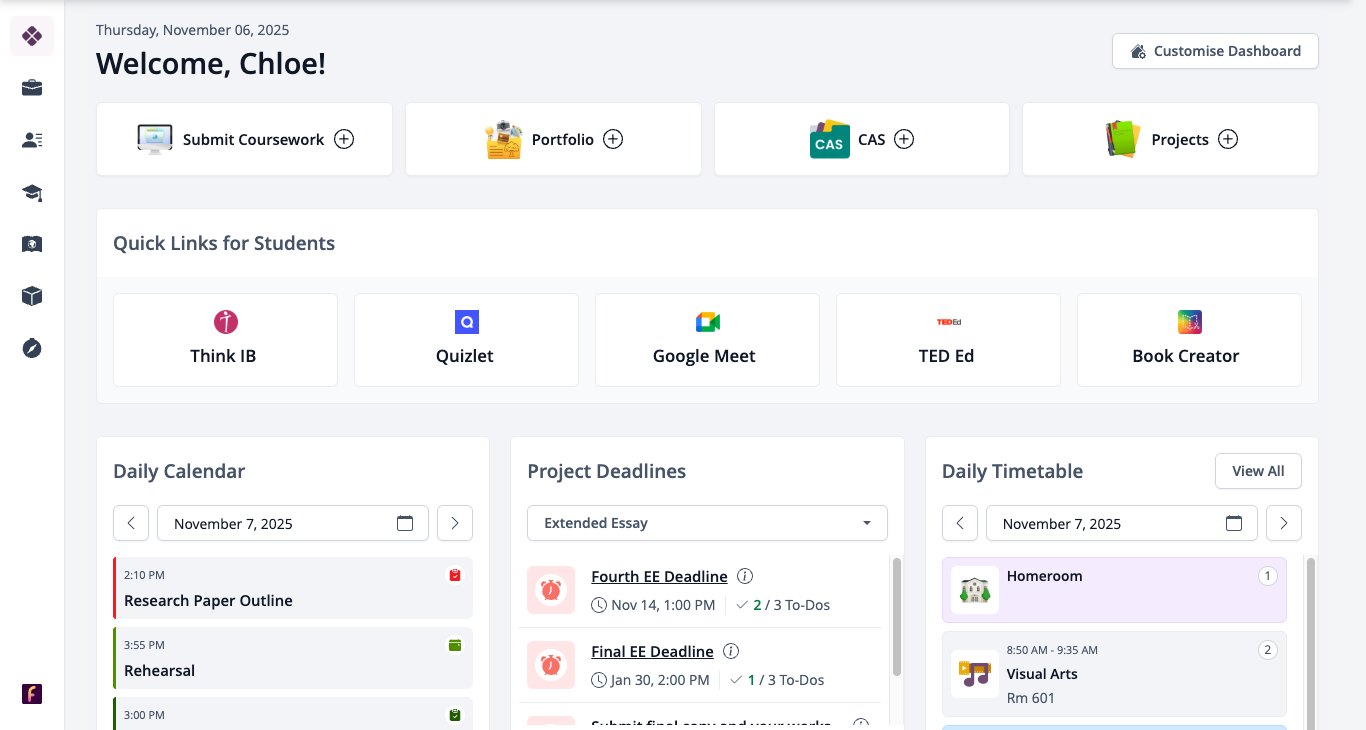1366x730 pixels.
Task: Click the Customise Dashboard button
Action: click(x=1215, y=51)
